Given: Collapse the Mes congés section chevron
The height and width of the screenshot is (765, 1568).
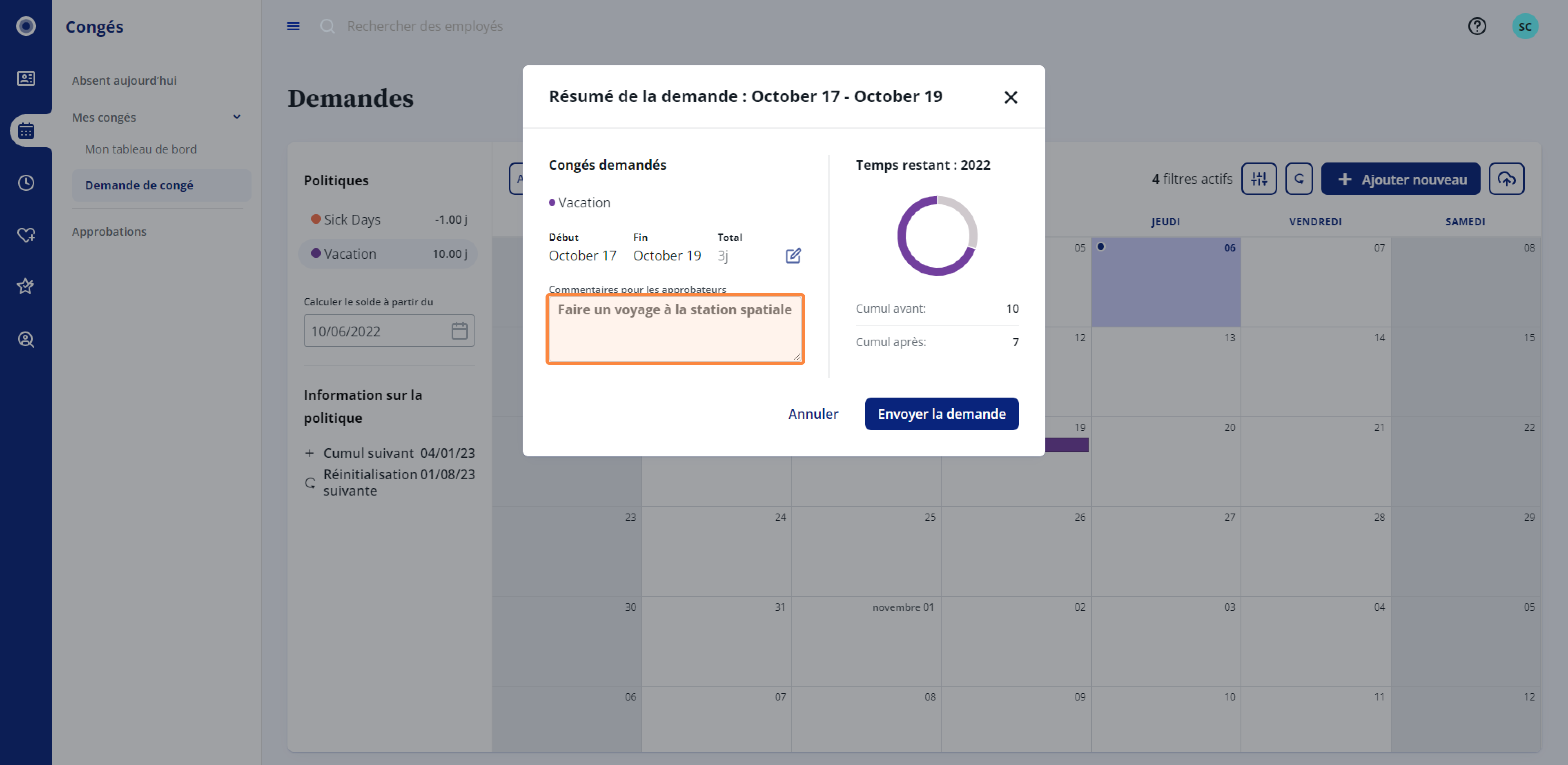Looking at the screenshot, I should pos(237,117).
